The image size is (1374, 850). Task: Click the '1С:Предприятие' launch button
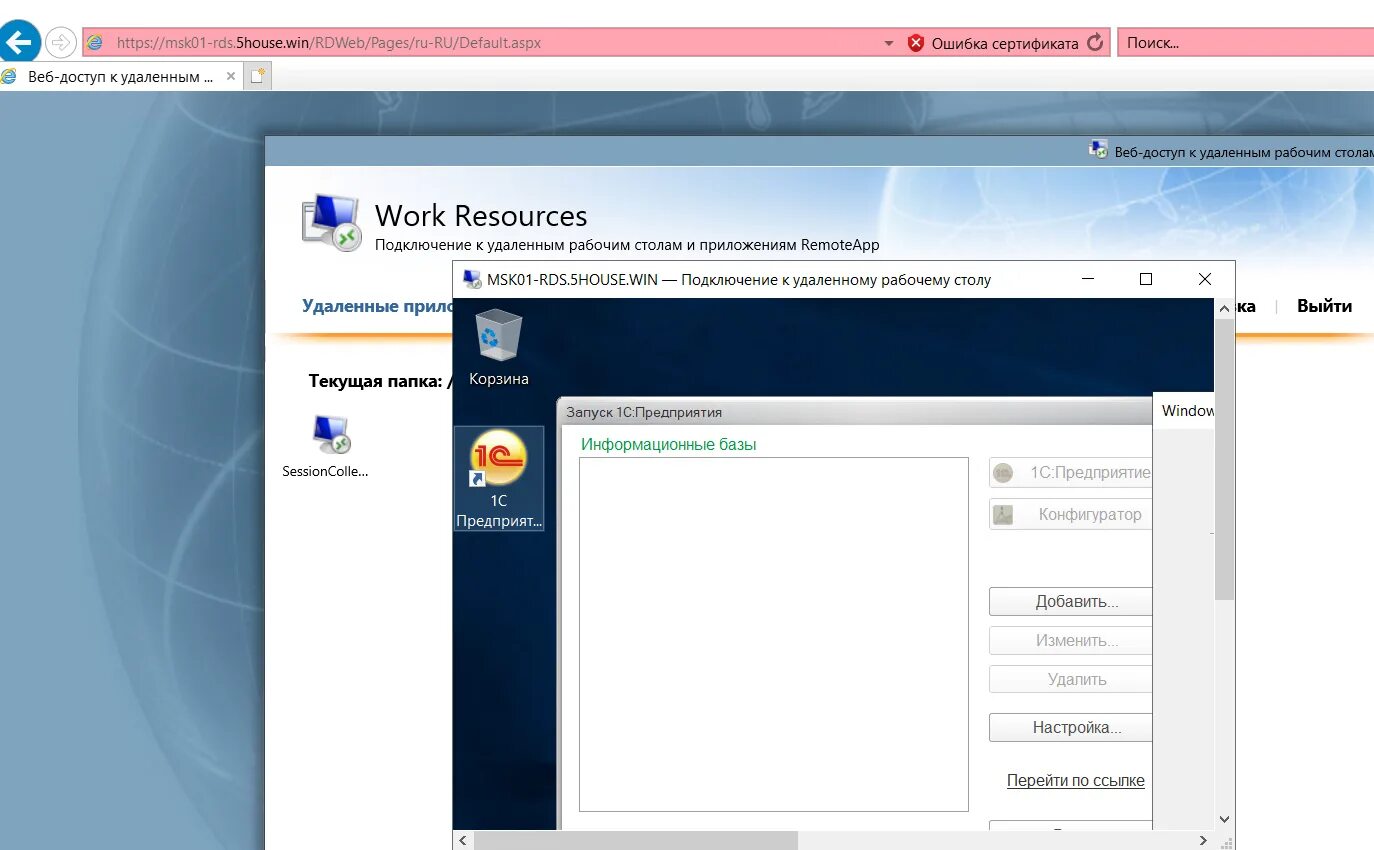tap(1071, 473)
